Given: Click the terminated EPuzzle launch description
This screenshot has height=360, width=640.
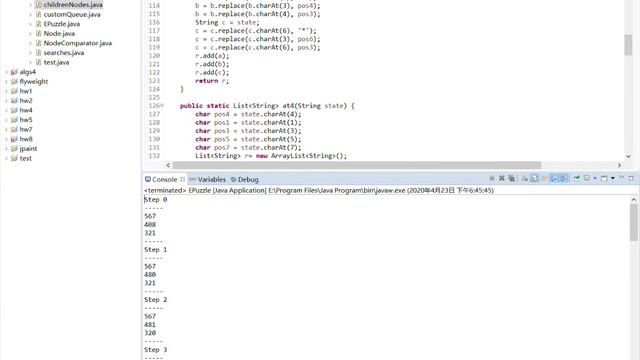Looking at the screenshot, I should [x=319, y=190].
